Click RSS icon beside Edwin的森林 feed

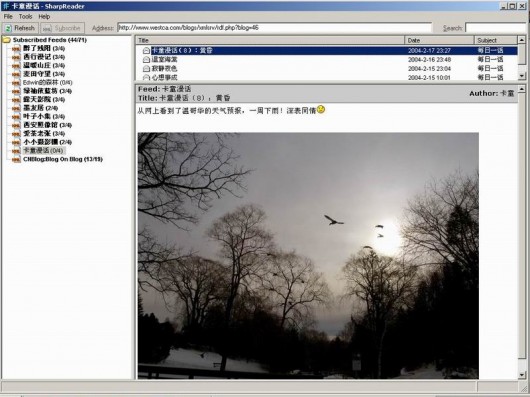[x=16, y=82]
